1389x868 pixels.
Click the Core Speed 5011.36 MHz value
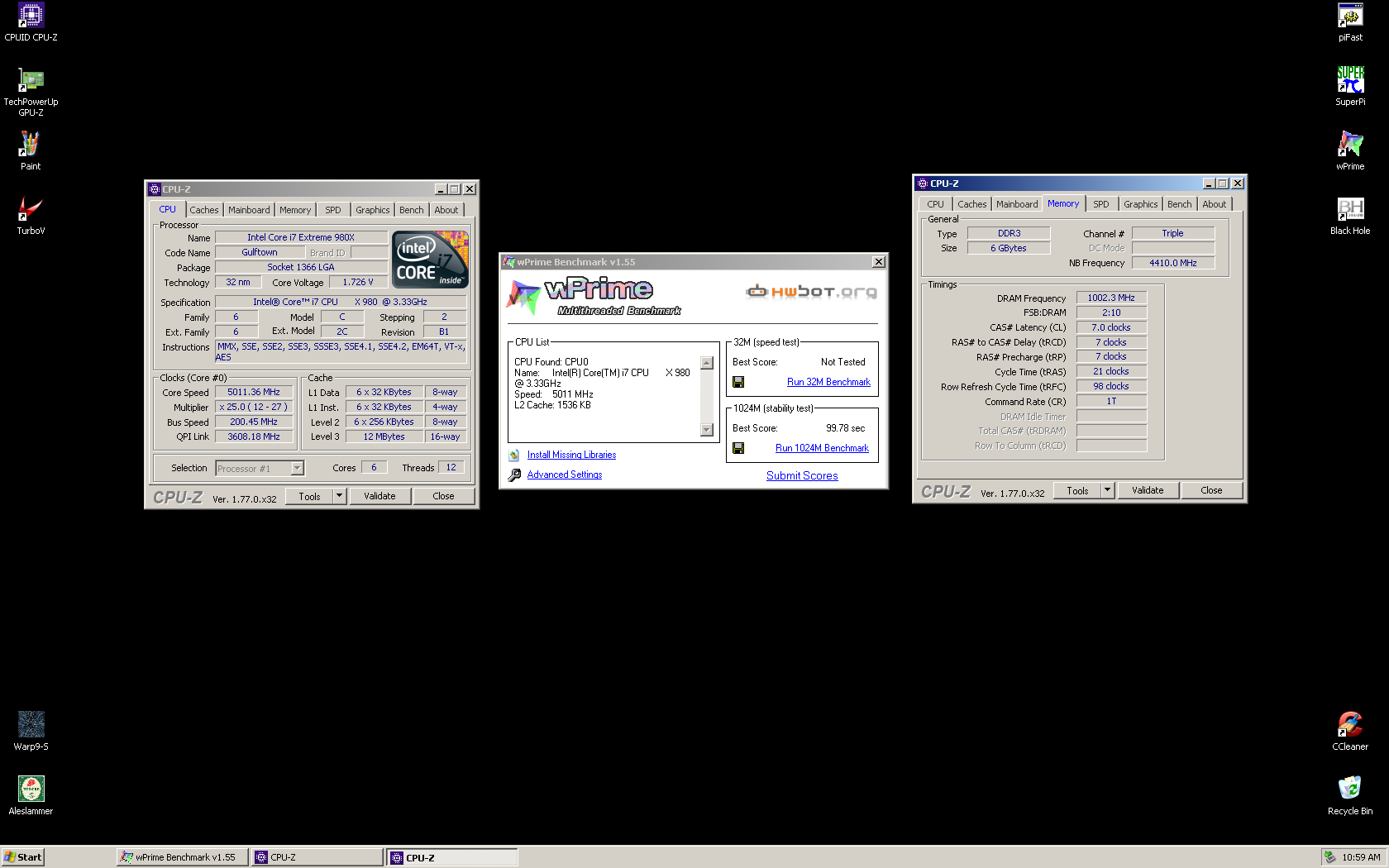click(254, 392)
